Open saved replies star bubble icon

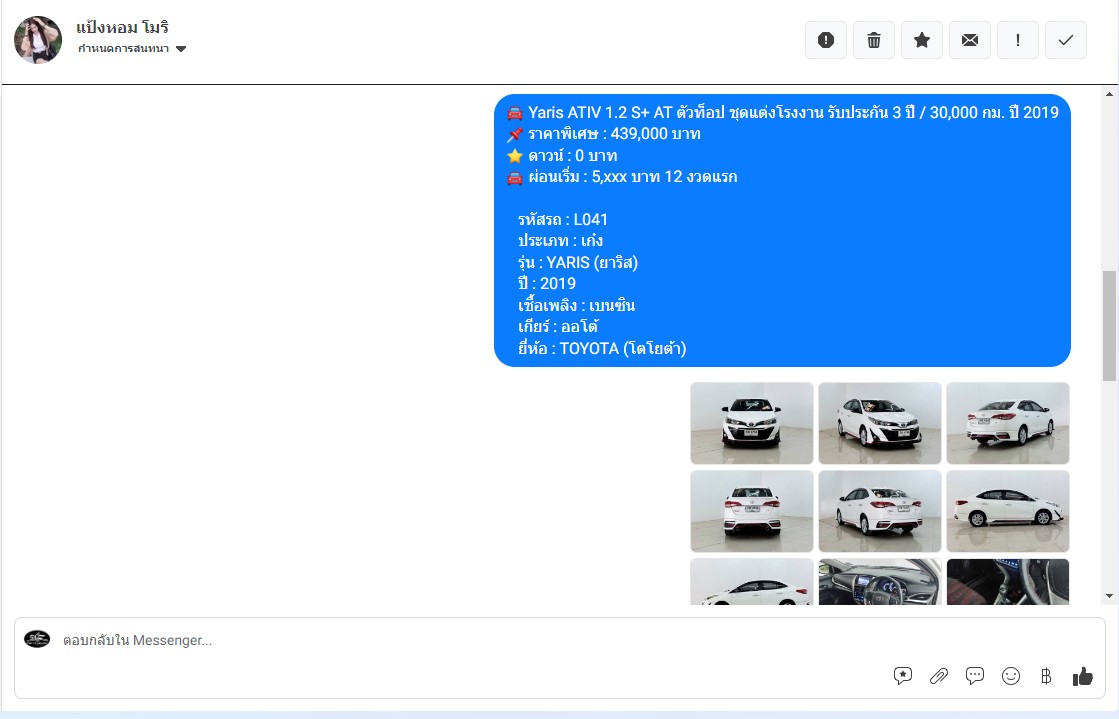[903, 676]
